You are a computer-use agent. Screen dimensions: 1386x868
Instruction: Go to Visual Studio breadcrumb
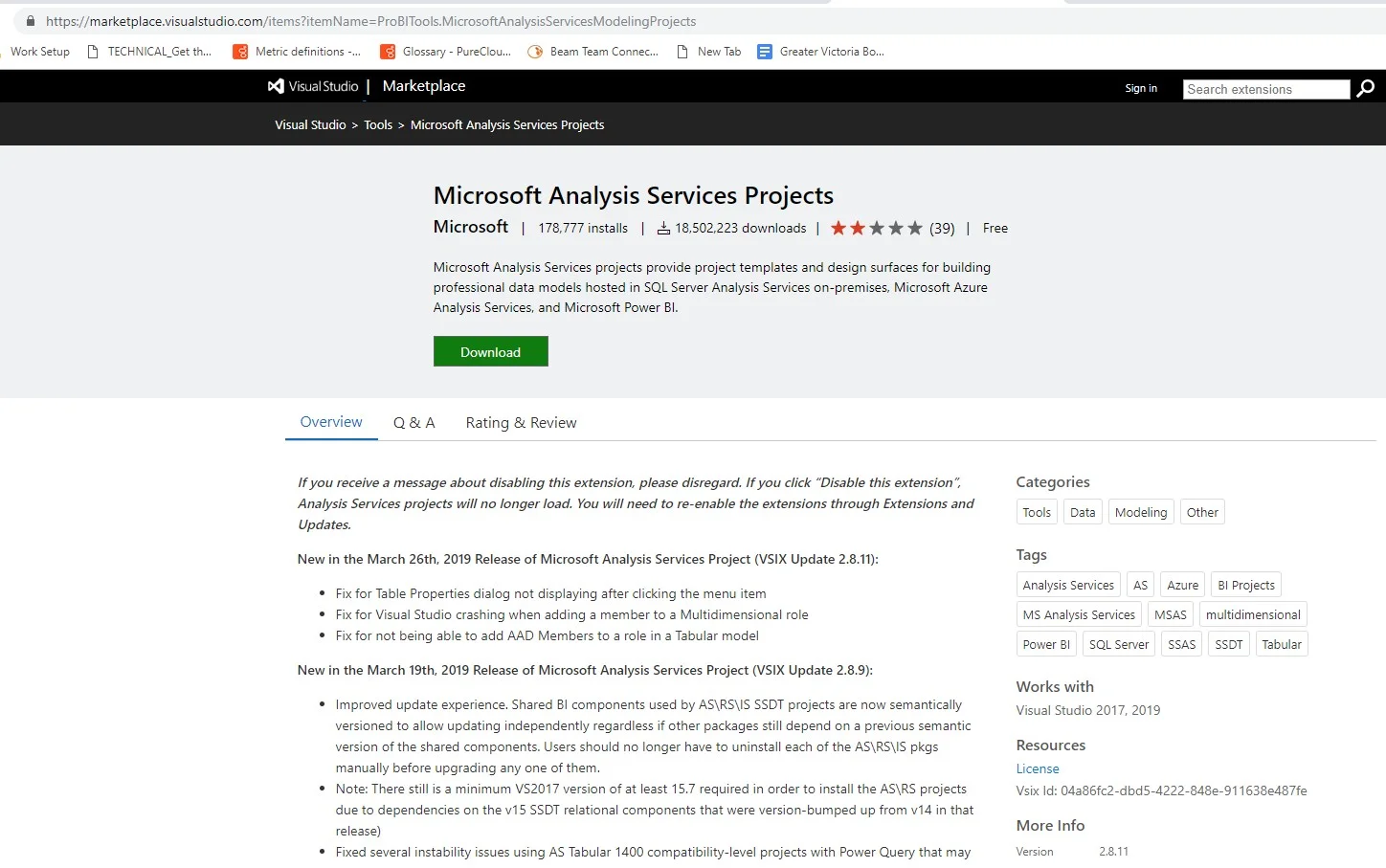click(x=310, y=124)
